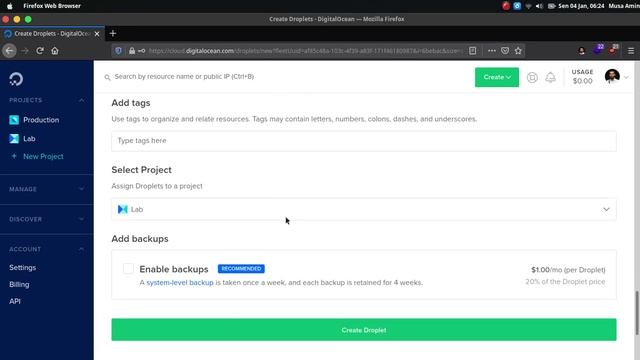Viewport: 640px width, 360px height.
Task: Click the volume icon in menu bar
Action: pos(539,6)
